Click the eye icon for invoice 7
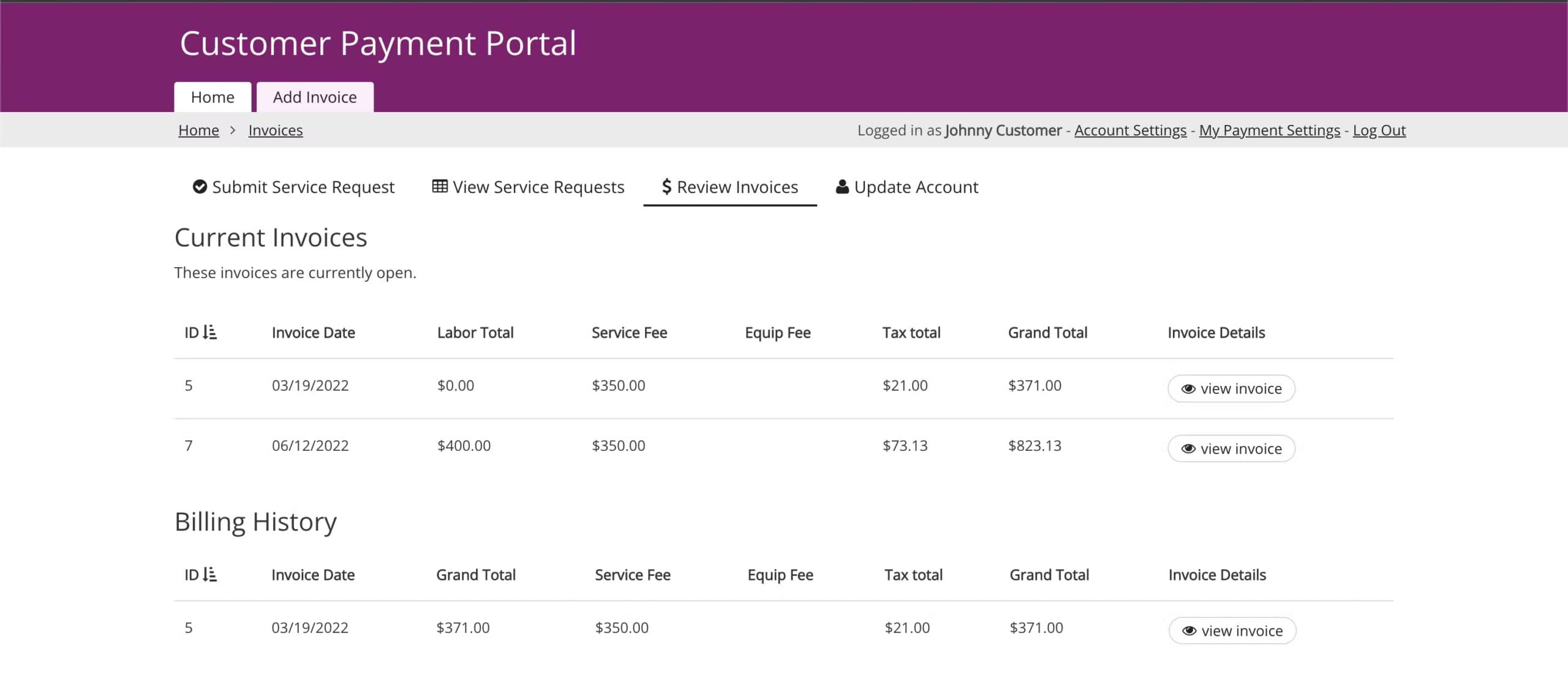This screenshot has width=1568, height=691. 1188,448
